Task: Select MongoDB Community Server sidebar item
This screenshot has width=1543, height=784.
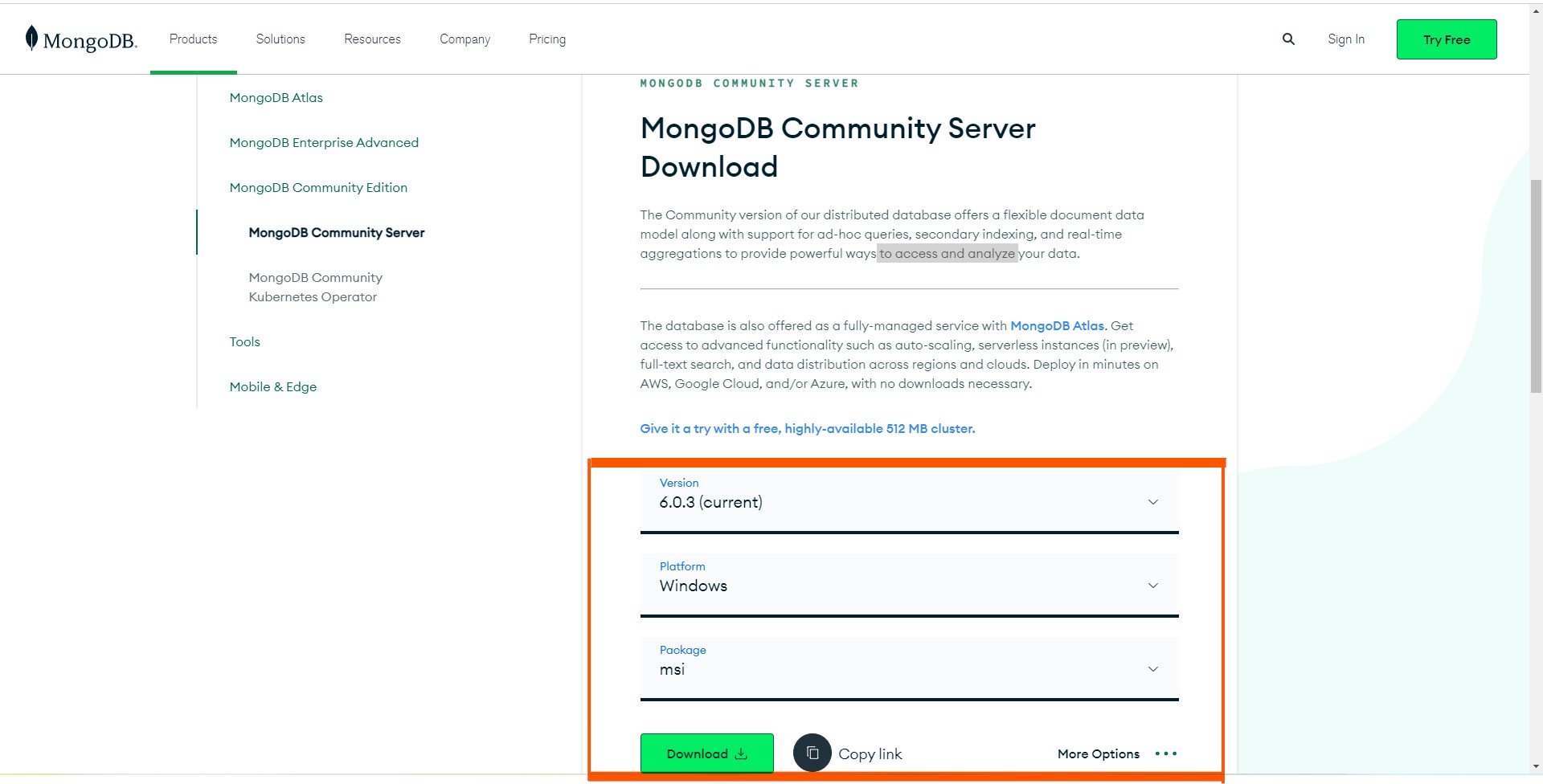Action: pyautogui.click(x=337, y=232)
